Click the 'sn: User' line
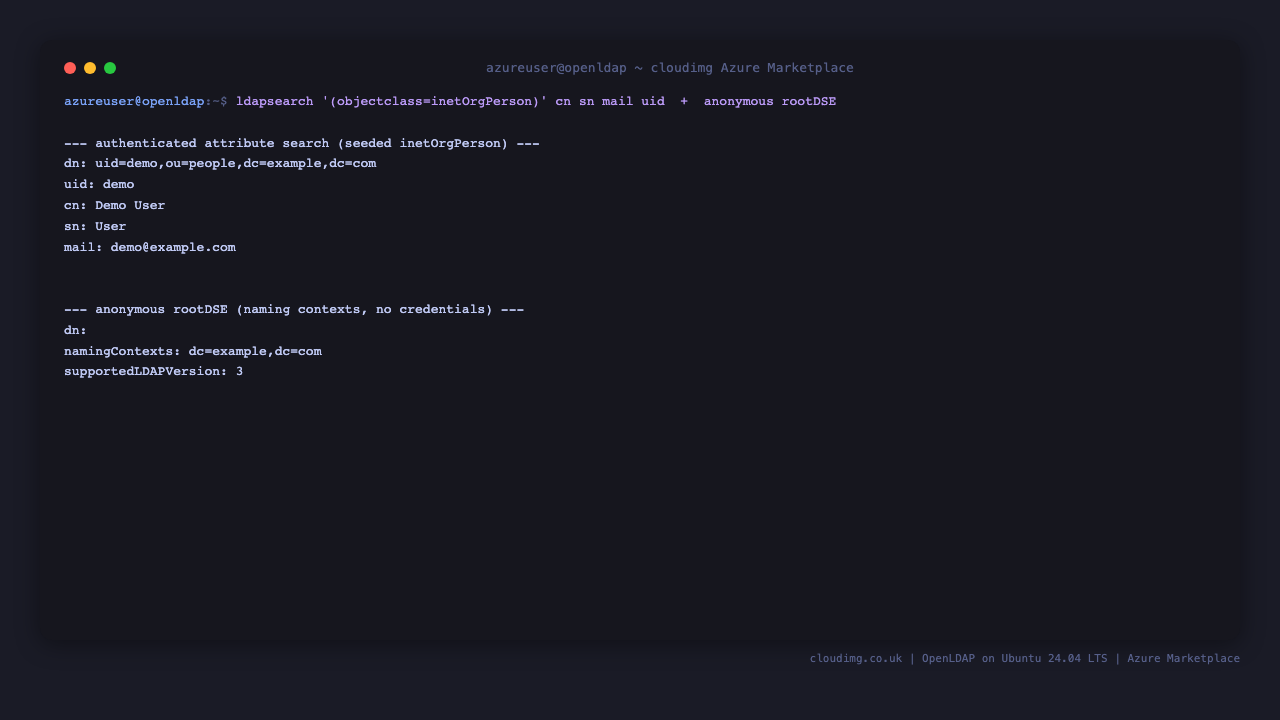The width and height of the screenshot is (1280, 720). (95, 226)
